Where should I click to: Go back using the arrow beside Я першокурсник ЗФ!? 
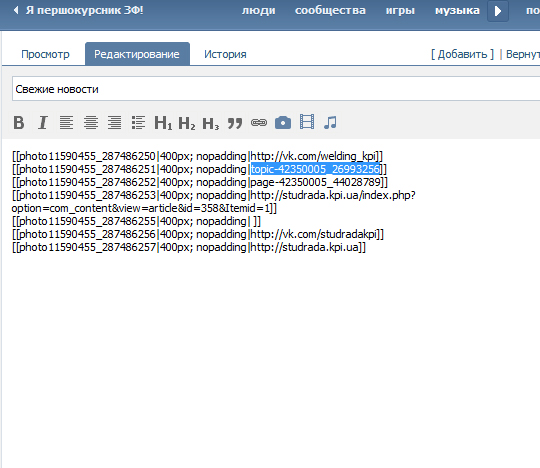click(x=16, y=10)
